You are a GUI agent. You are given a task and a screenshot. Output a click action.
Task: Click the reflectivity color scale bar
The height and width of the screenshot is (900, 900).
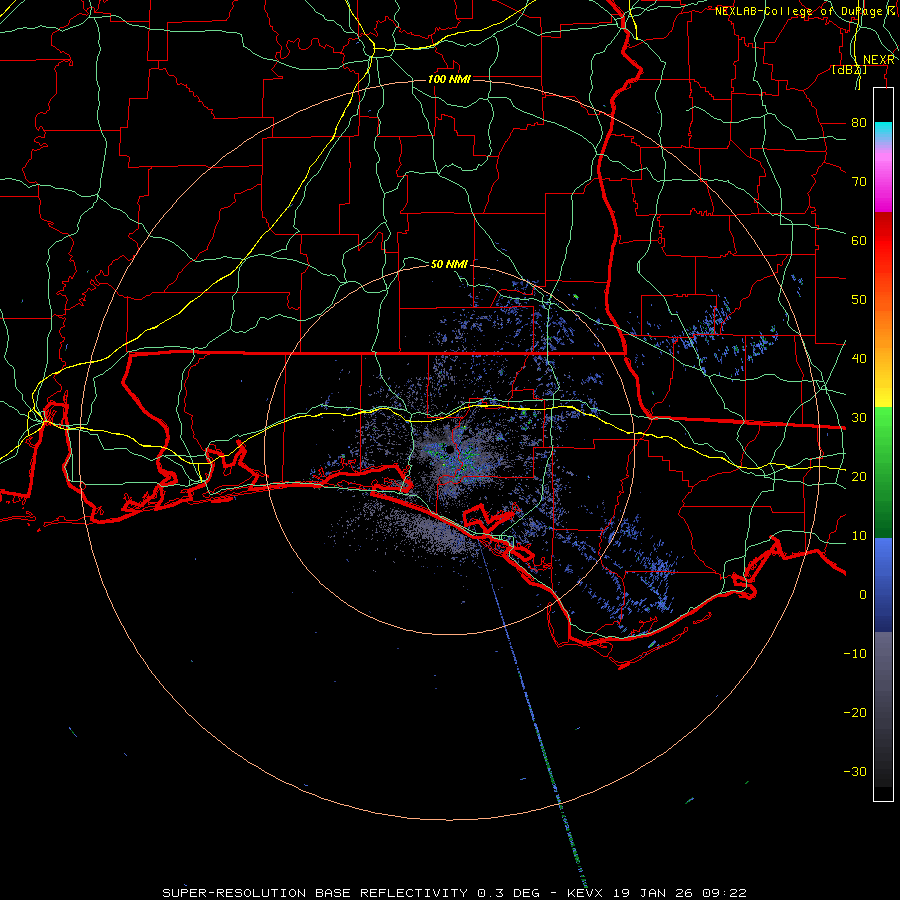883,444
